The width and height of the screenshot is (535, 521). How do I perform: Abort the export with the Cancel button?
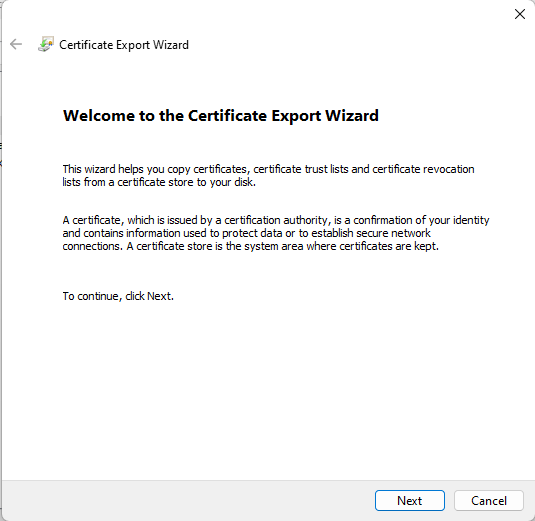pos(489,501)
